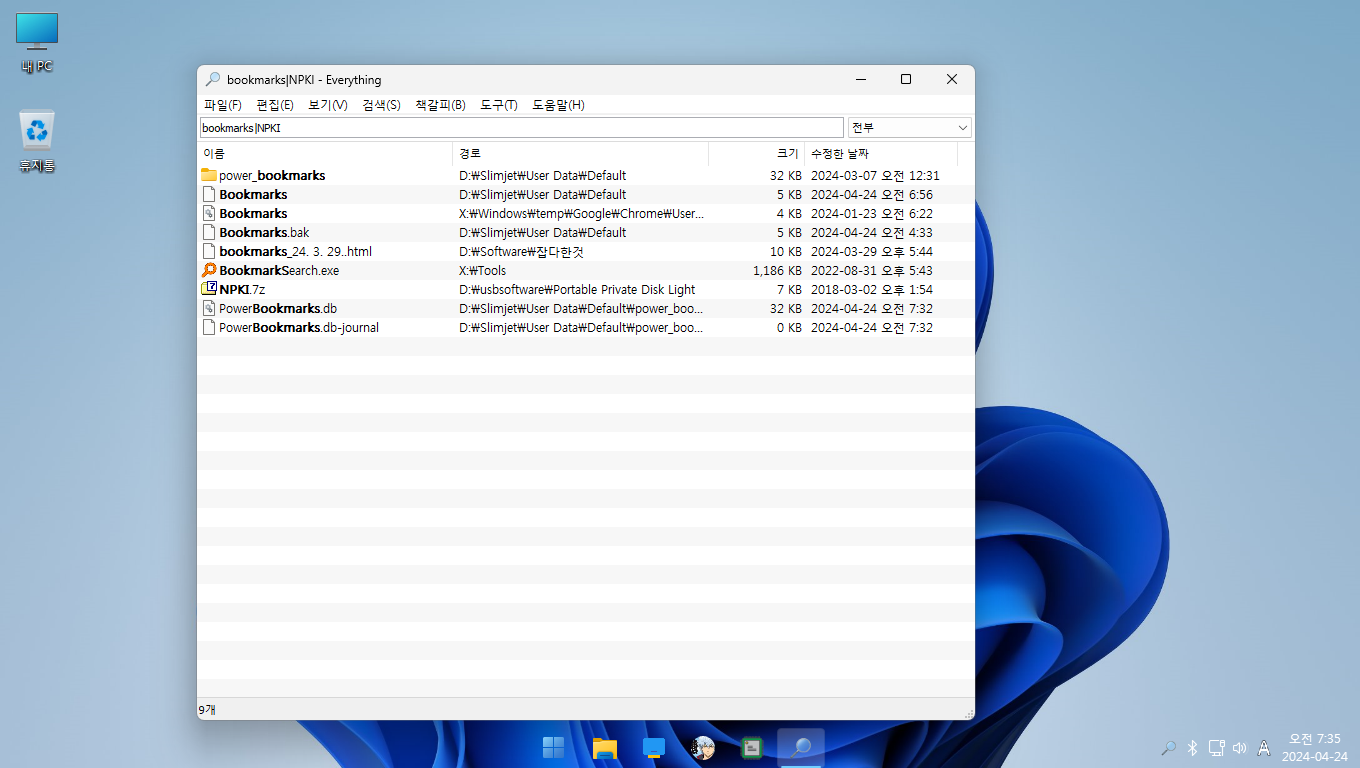Click the NPKI.7z archive icon
The height and width of the screenshot is (768, 1360).
pyautogui.click(x=209, y=289)
